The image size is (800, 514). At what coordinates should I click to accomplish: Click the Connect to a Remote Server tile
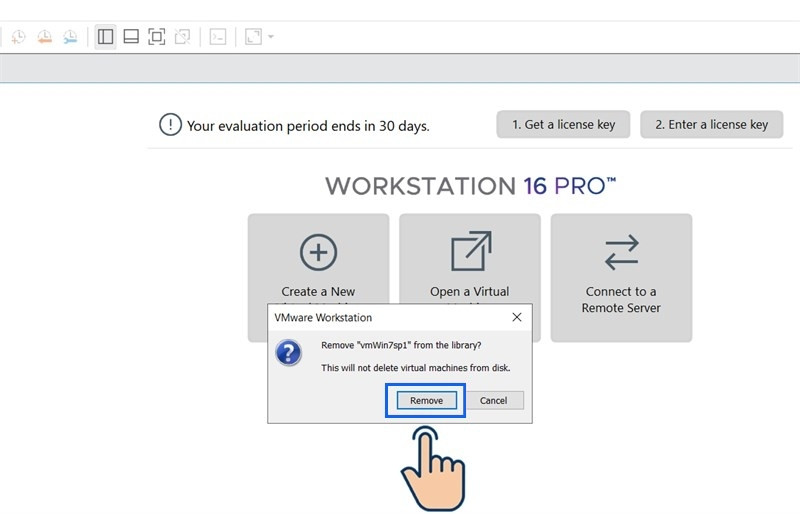[621, 277]
